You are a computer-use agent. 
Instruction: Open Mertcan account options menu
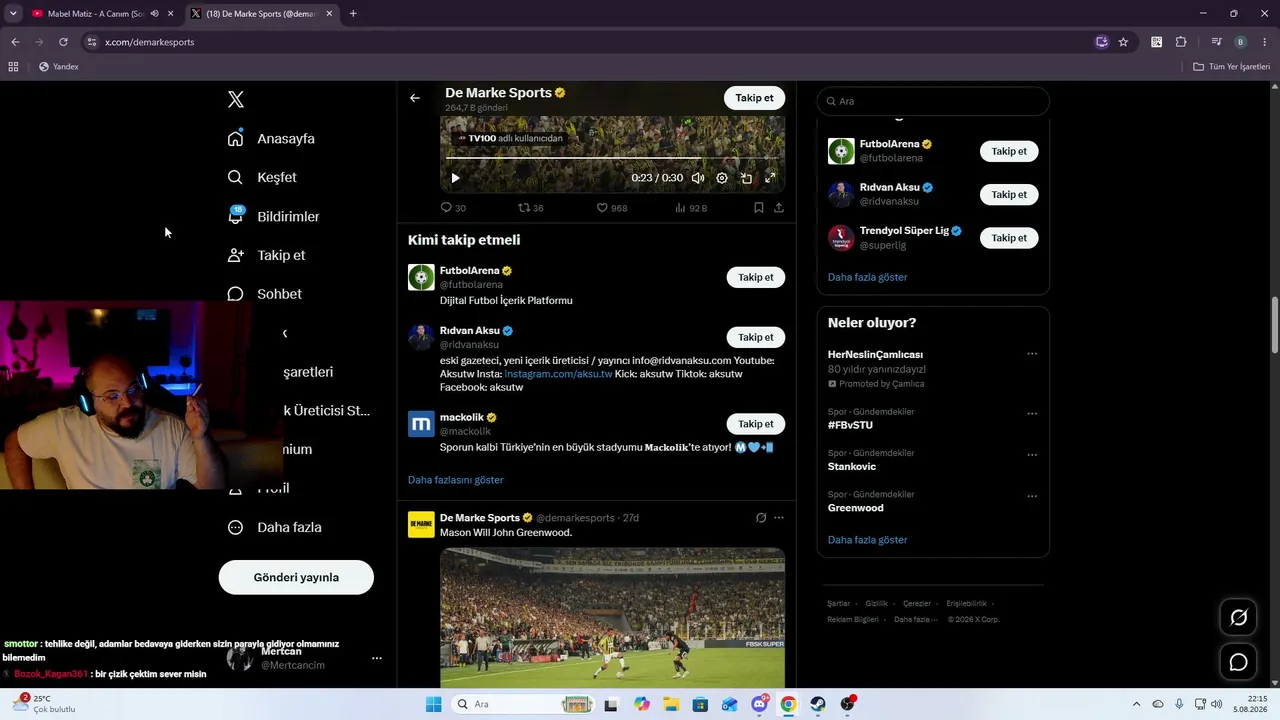pyautogui.click(x=377, y=658)
